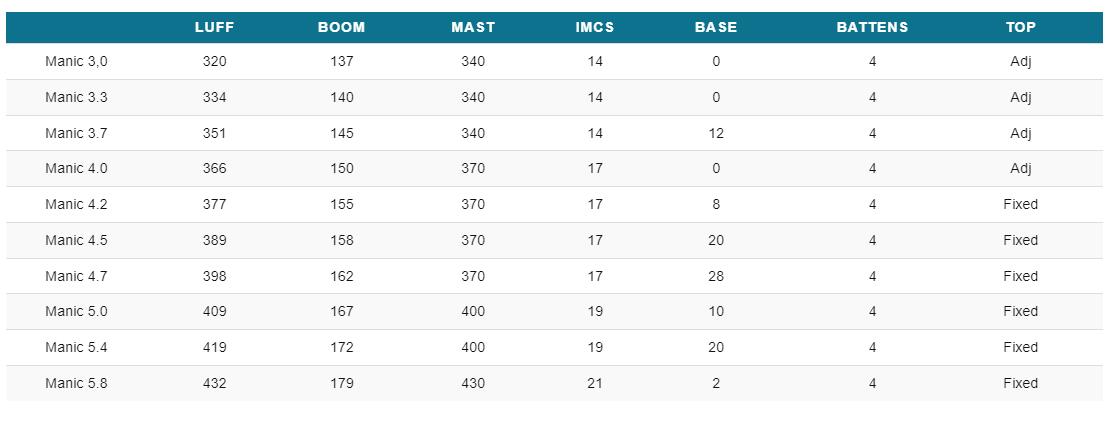Click the Manic 4.0 row name
The image size is (1112, 422).
(77, 169)
